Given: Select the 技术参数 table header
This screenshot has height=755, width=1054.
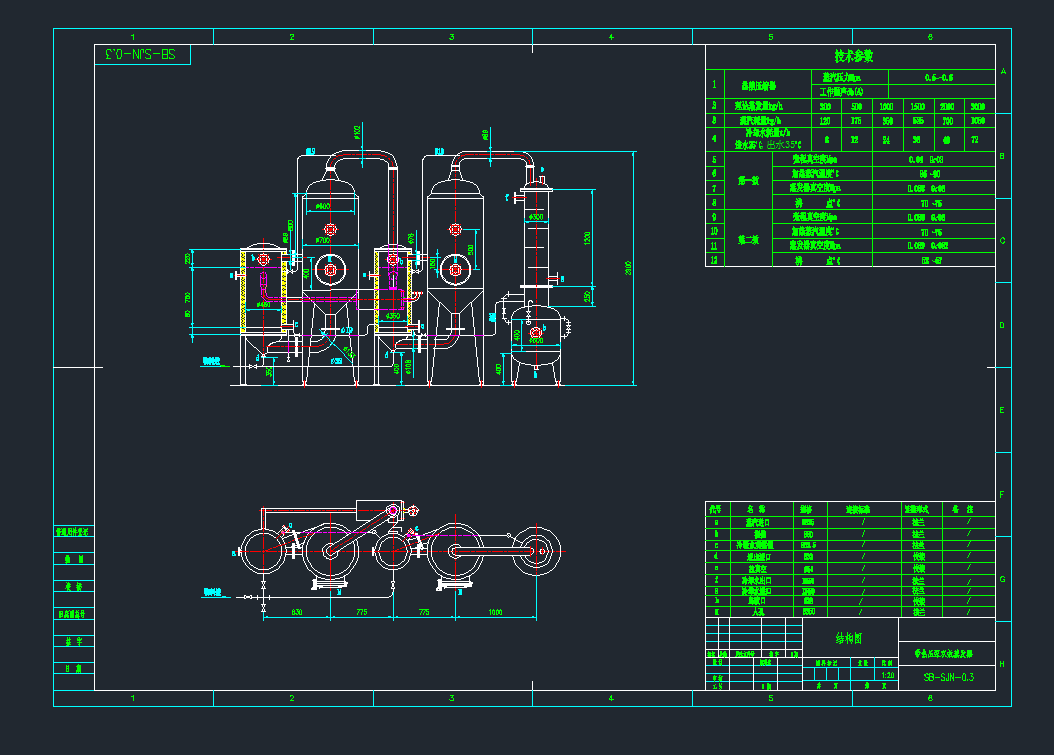Looking at the screenshot, I should tap(854, 56).
